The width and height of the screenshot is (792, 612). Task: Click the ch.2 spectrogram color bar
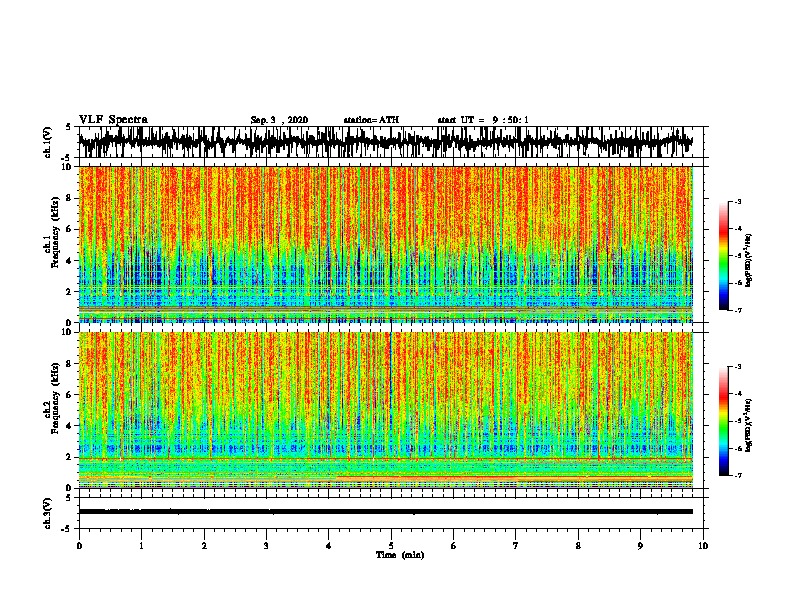tap(723, 421)
